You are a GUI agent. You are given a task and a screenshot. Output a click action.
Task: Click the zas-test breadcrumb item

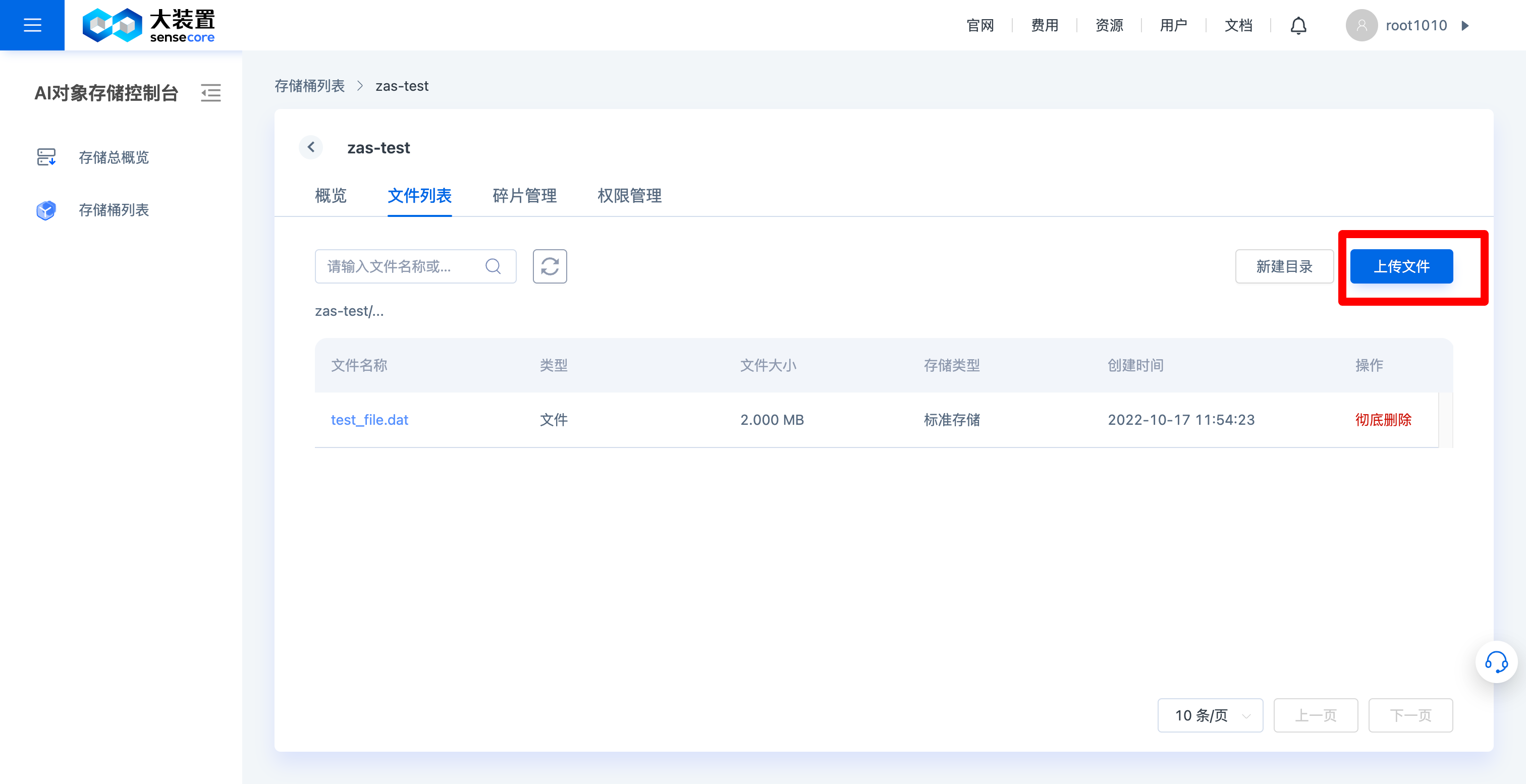tap(402, 86)
